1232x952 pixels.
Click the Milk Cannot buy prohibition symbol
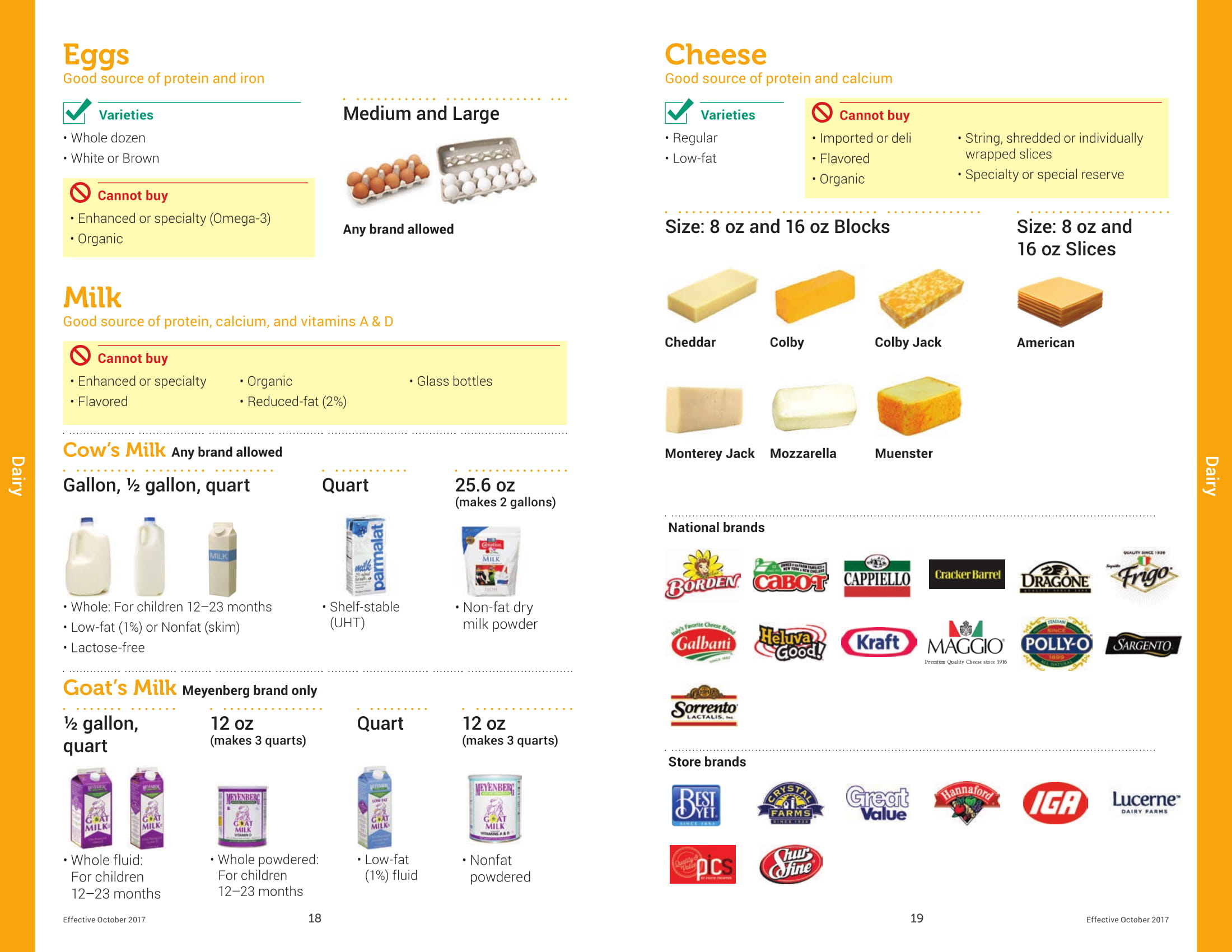click(80, 356)
